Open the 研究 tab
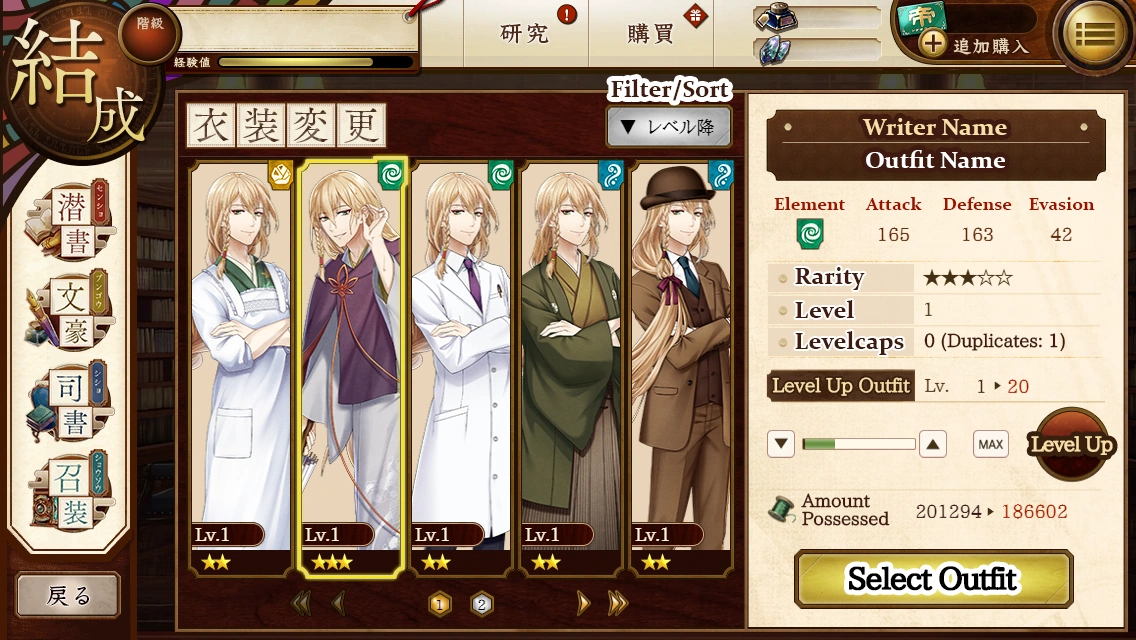 525,33
